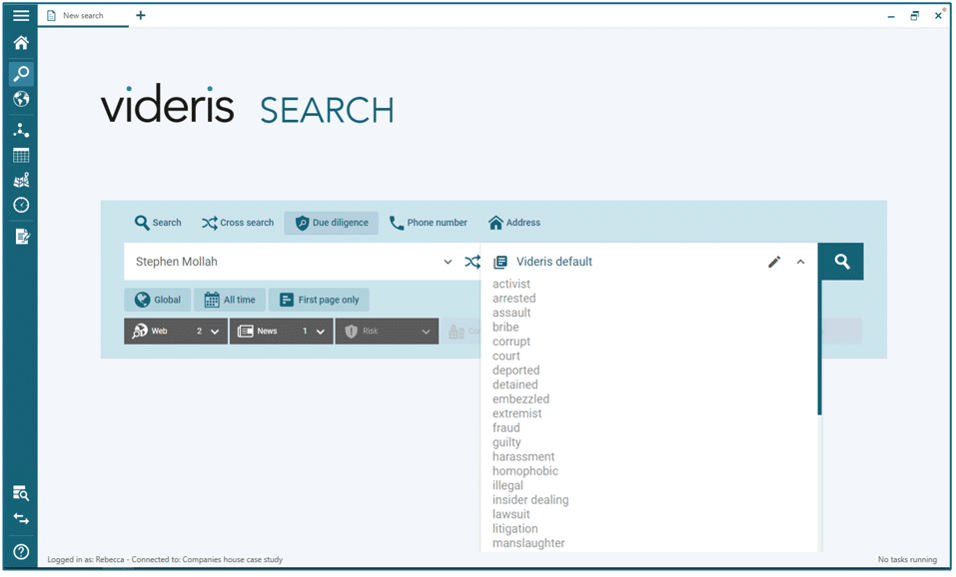Image resolution: width=956 pixels, height=577 pixels.
Task: Open the globe view in the sidebar
Action: pos(21,99)
